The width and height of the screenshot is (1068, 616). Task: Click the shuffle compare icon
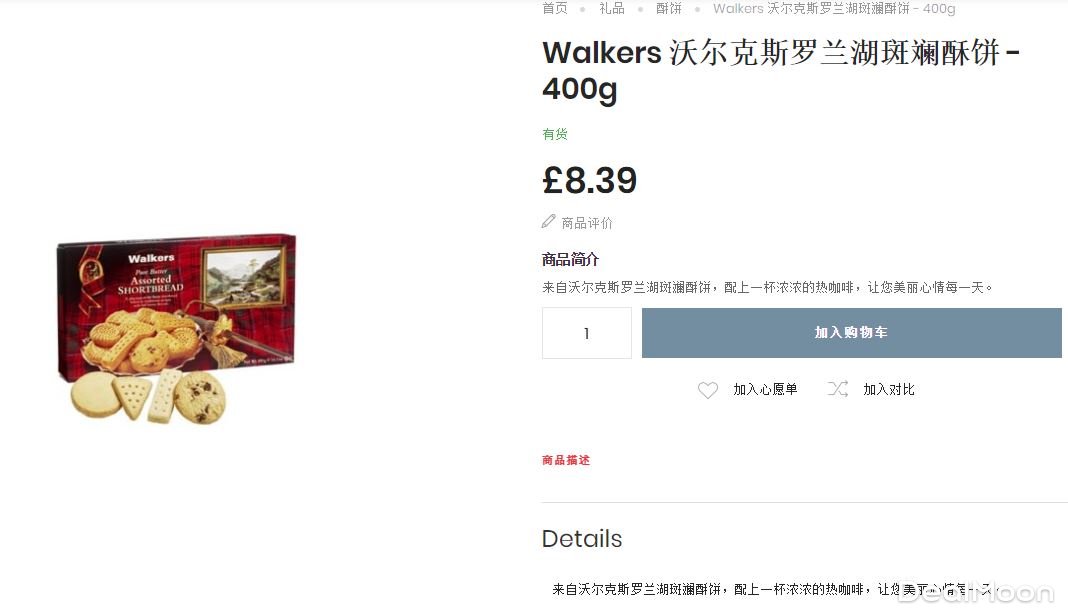(x=837, y=389)
